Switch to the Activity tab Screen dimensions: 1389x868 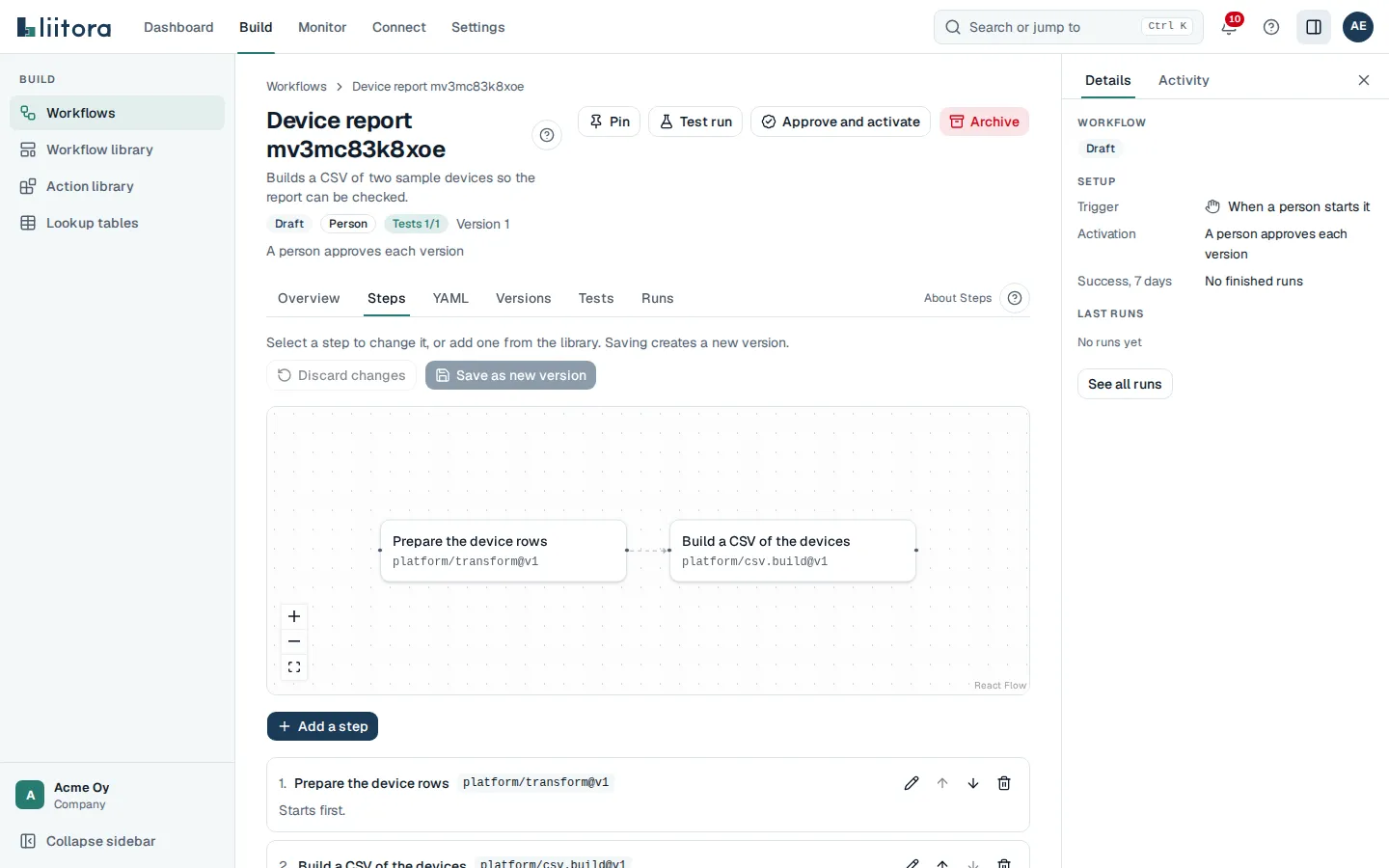1184,80
